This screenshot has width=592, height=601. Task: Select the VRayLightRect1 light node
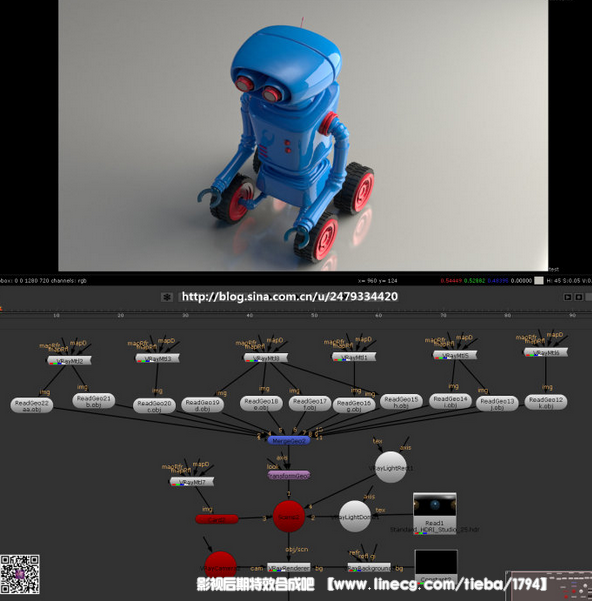point(390,468)
